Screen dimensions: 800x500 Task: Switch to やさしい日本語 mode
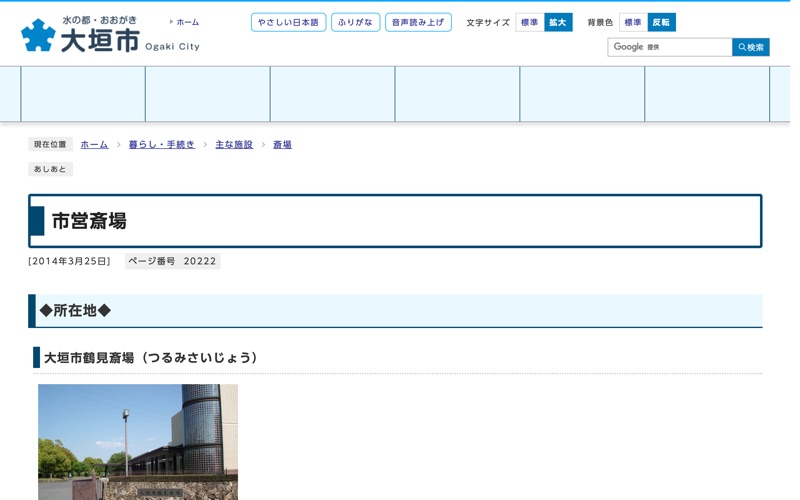[288, 22]
